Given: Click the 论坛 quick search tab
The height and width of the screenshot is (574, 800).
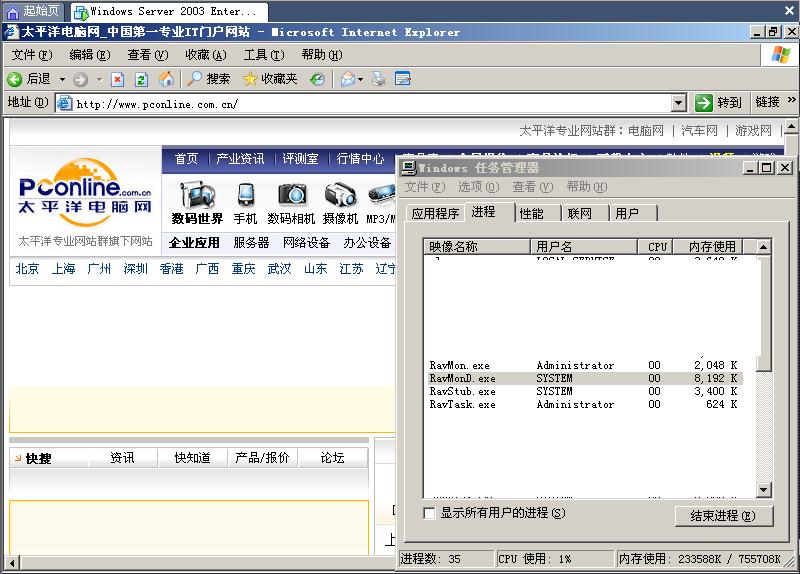Looking at the screenshot, I should pyautogui.click(x=332, y=458).
